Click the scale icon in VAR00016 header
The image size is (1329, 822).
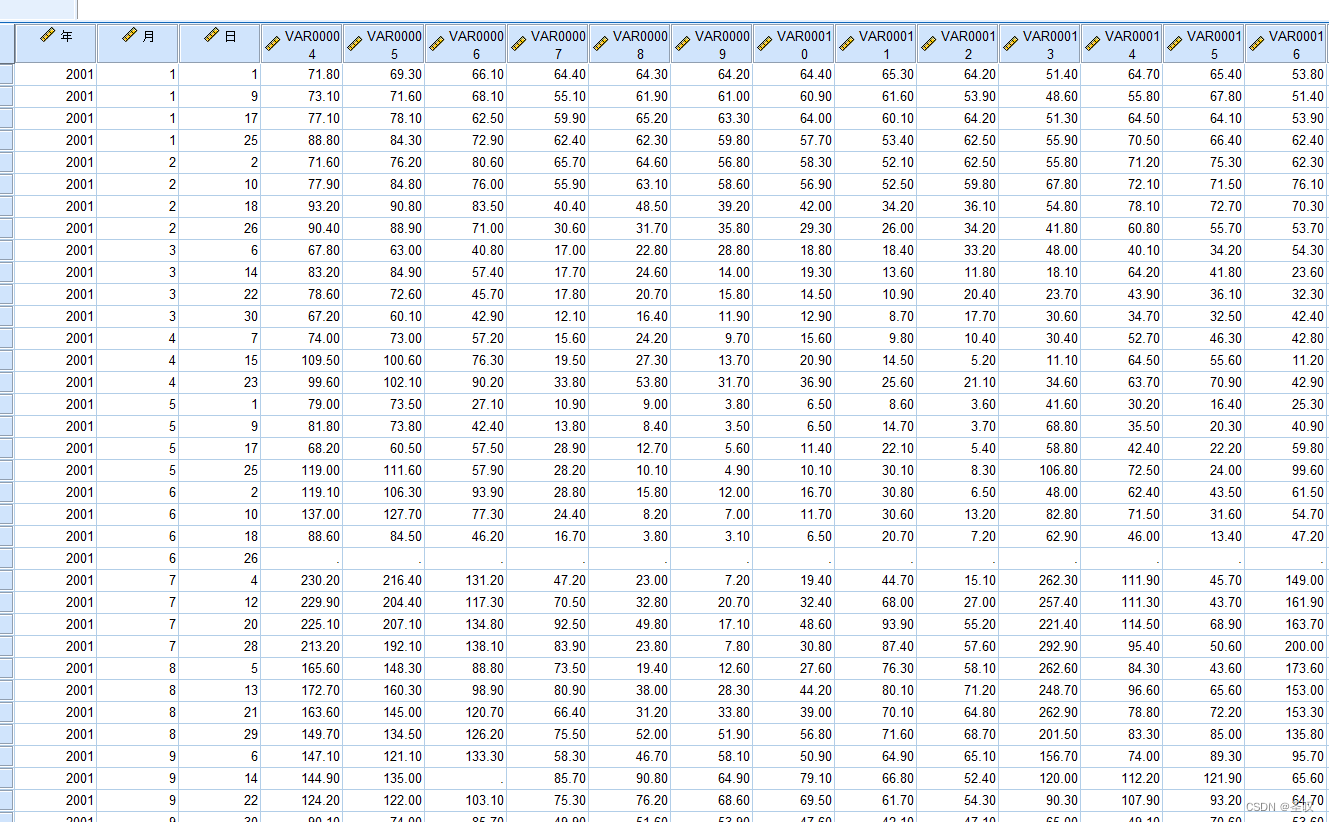pyautogui.click(x=1256, y=44)
